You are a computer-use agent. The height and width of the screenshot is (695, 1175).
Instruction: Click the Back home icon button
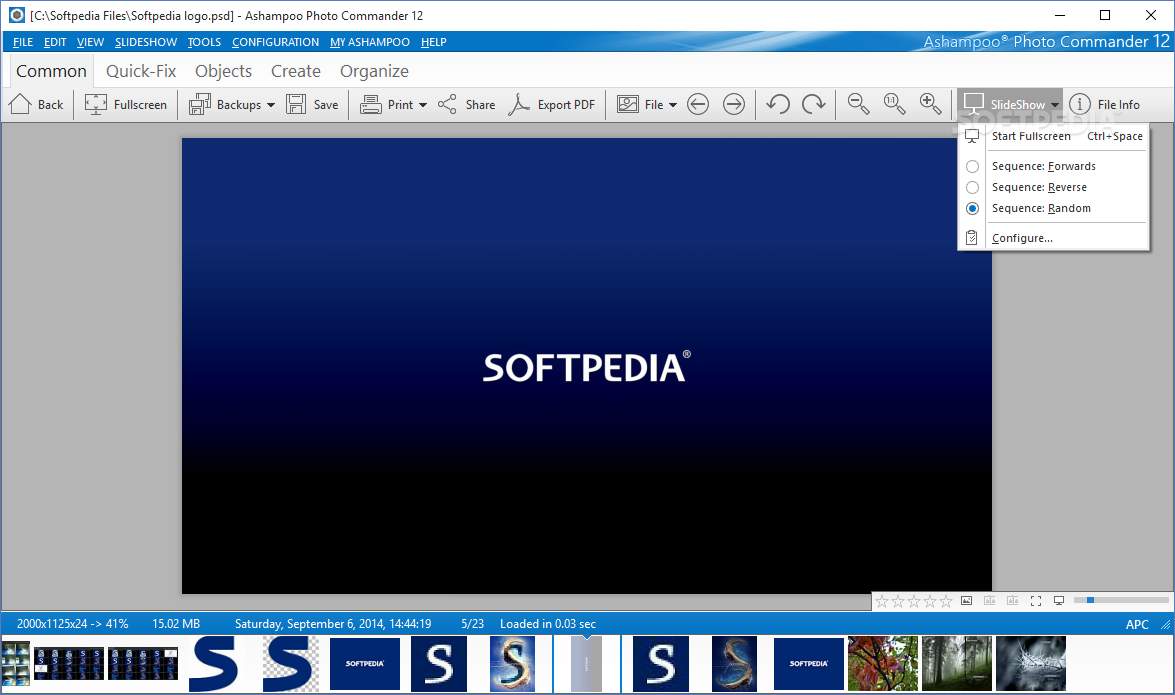[36, 104]
